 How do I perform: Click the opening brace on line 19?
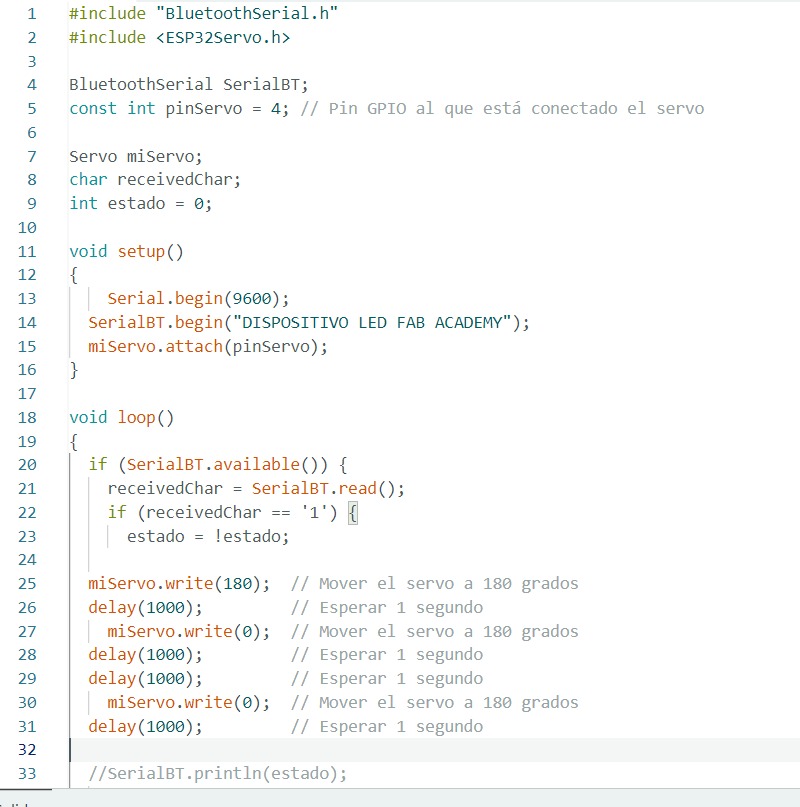pyautogui.click(x=74, y=442)
